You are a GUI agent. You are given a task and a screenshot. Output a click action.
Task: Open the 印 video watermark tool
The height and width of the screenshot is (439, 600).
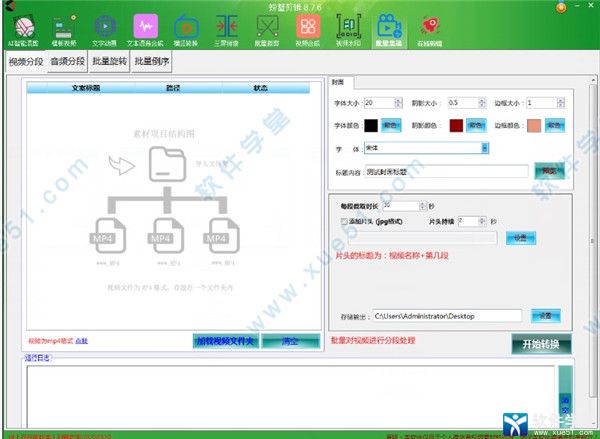(349, 31)
